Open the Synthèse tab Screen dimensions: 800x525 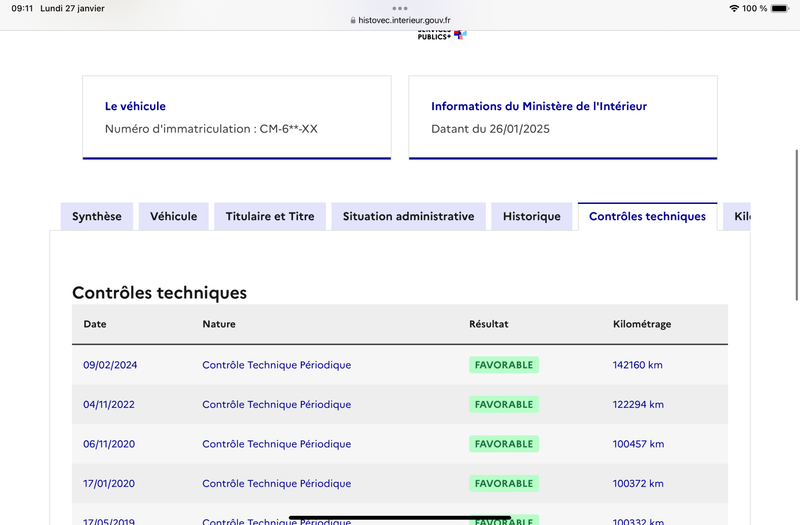pyautogui.click(x=97, y=216)
